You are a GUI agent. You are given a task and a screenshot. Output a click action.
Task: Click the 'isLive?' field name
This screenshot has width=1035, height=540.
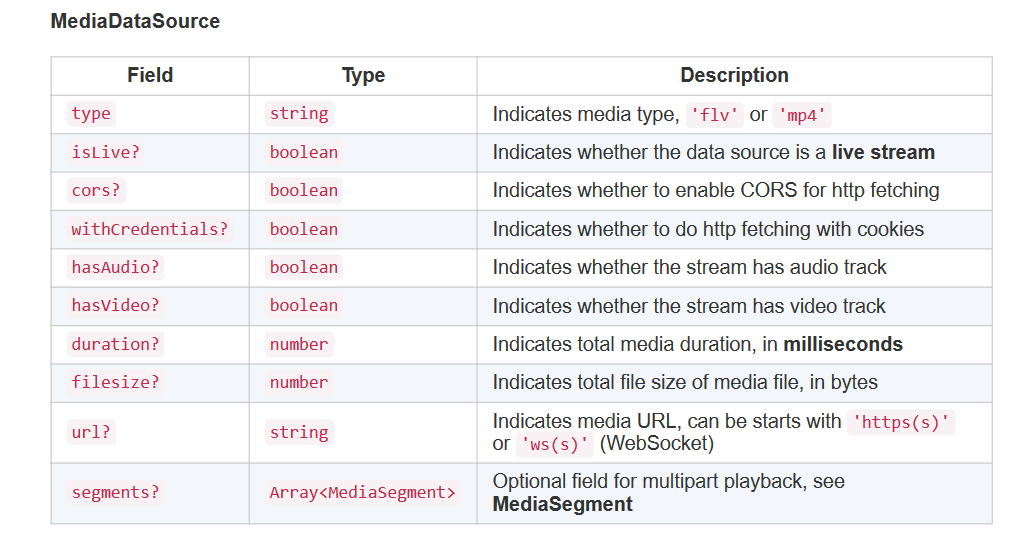pos(105,152)
